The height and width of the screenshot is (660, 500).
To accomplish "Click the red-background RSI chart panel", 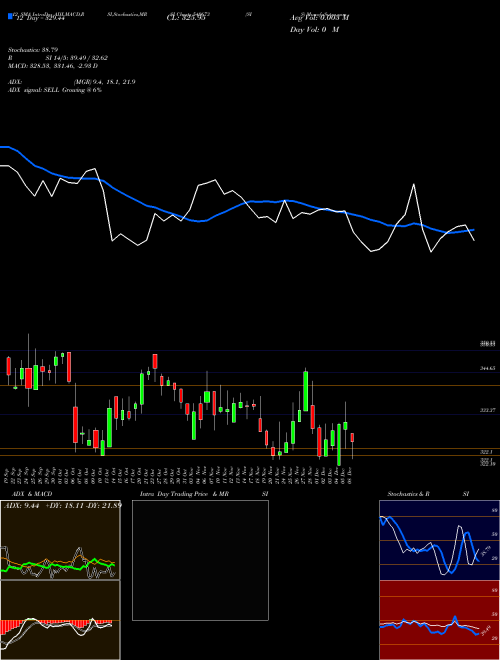I will 439,620.
